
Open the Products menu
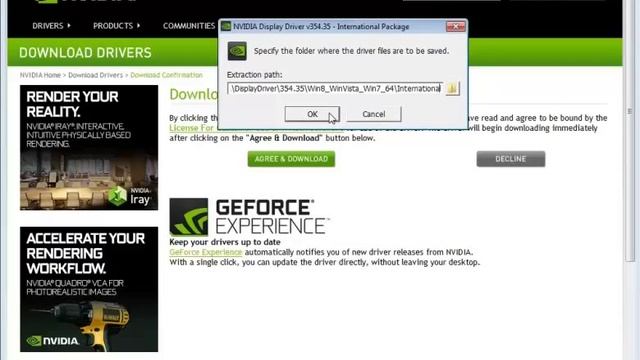(x=116, y=26)
